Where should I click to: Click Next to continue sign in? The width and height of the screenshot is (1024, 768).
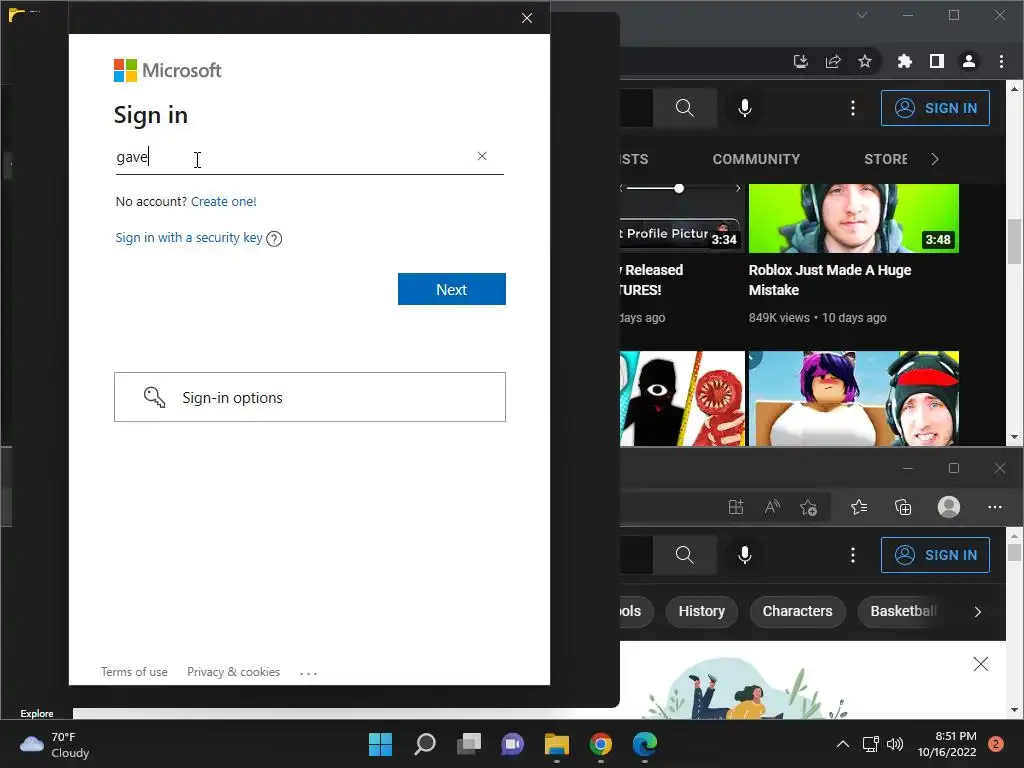pos(452,289)
